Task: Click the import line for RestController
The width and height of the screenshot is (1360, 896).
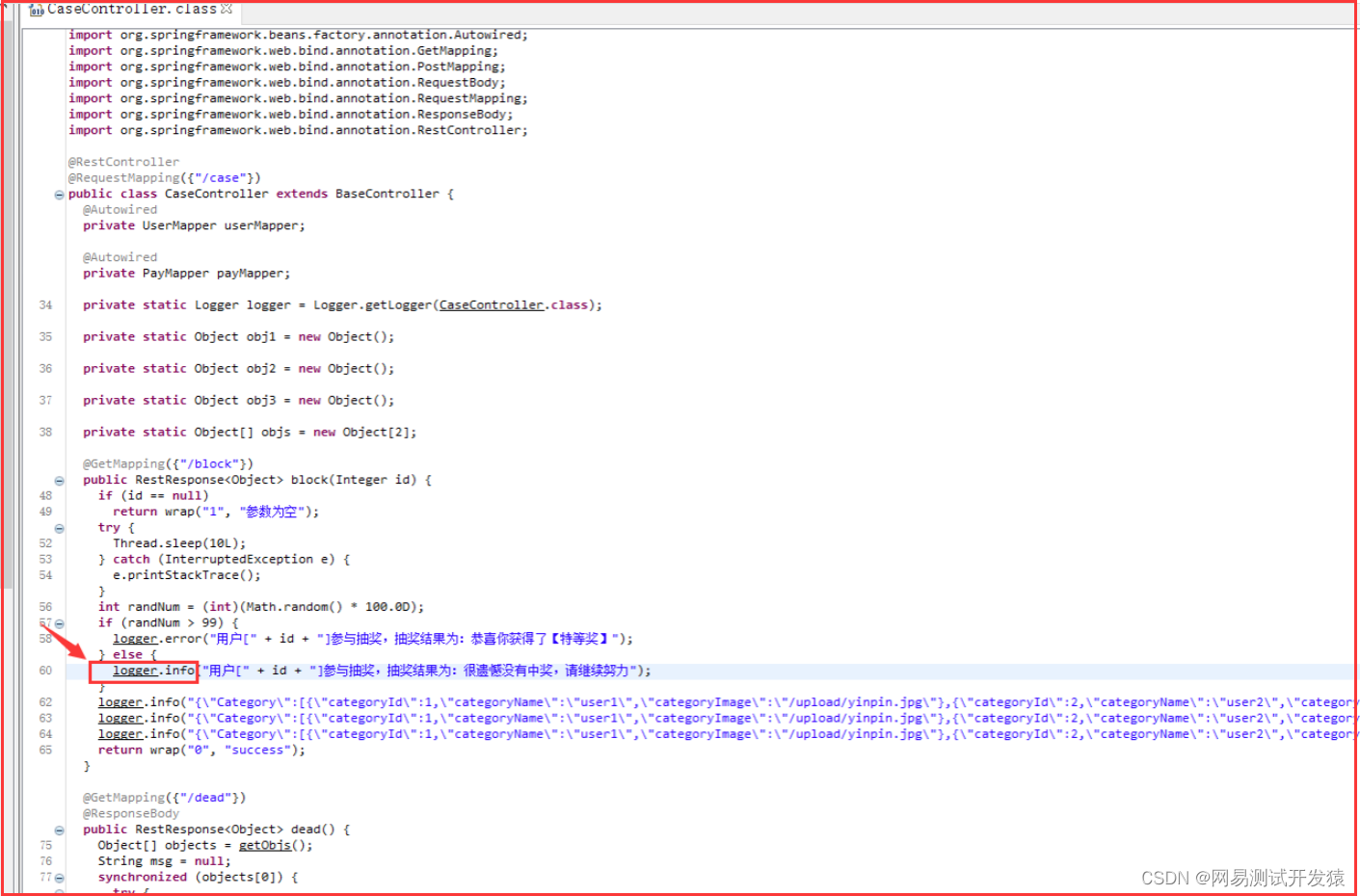Action: (x=298, y=131)
